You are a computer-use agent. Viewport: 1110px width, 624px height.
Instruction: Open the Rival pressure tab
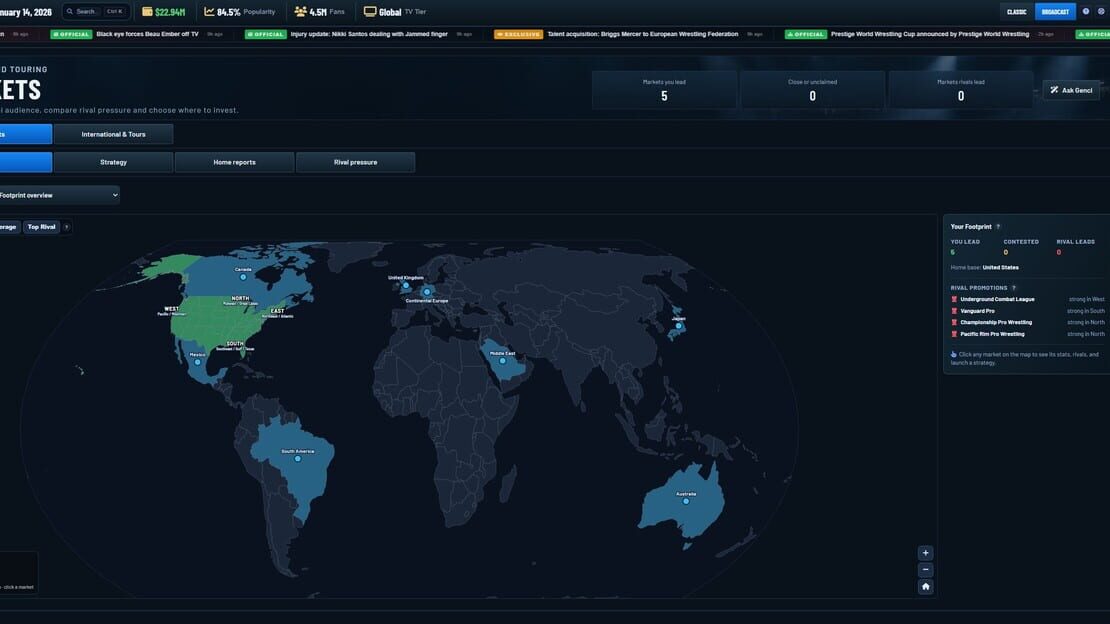pos(355,162)
